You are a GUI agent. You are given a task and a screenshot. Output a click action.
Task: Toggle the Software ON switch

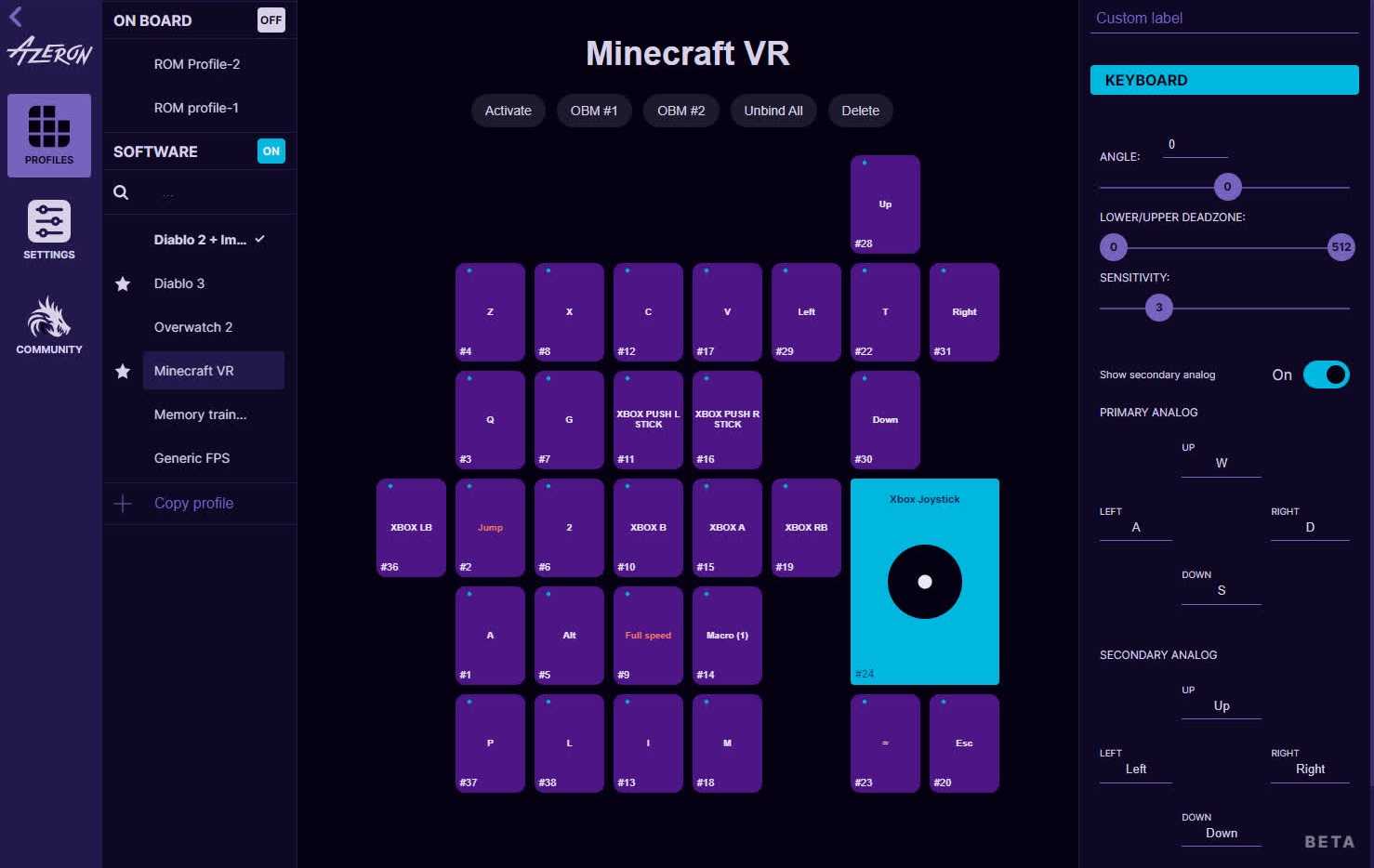pos(271,151)
